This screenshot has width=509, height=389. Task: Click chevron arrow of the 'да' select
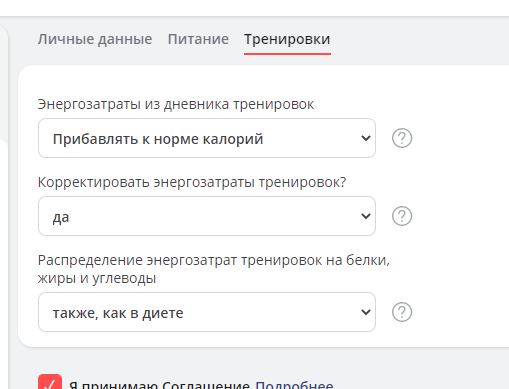[366, 216]
